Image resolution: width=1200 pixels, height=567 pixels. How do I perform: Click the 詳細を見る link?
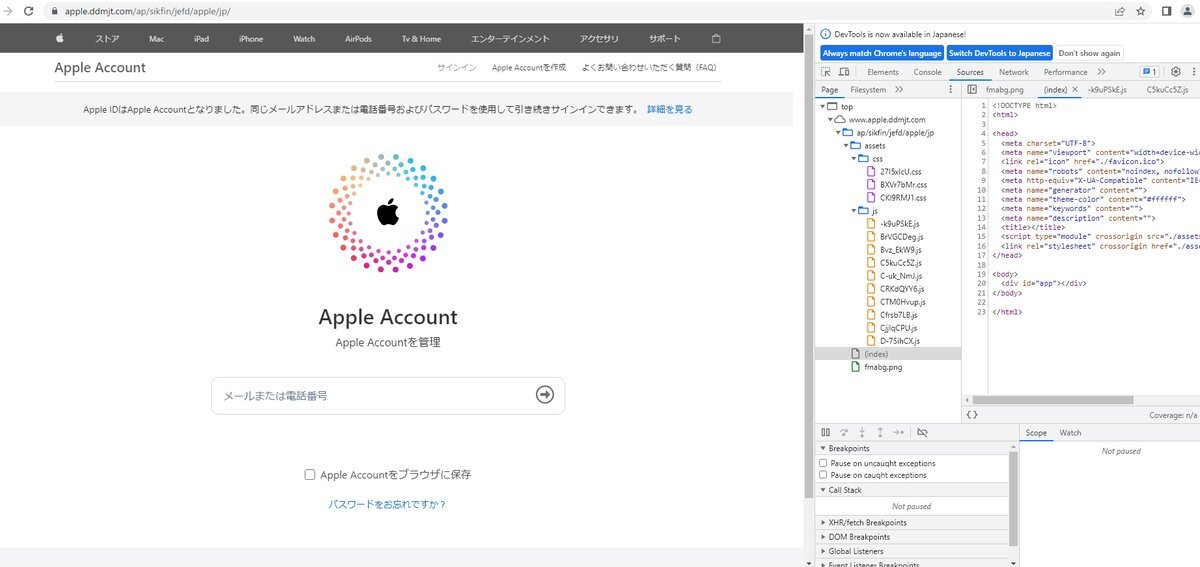[669, 109]
